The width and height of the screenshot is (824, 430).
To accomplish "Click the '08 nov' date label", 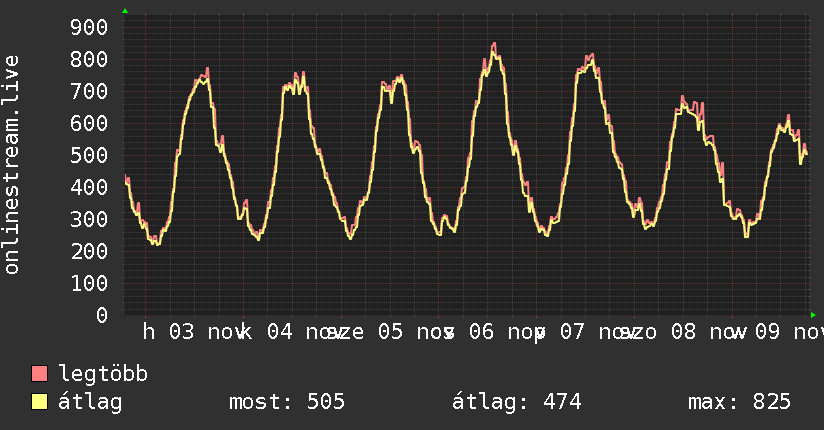I will click(698, 332).
